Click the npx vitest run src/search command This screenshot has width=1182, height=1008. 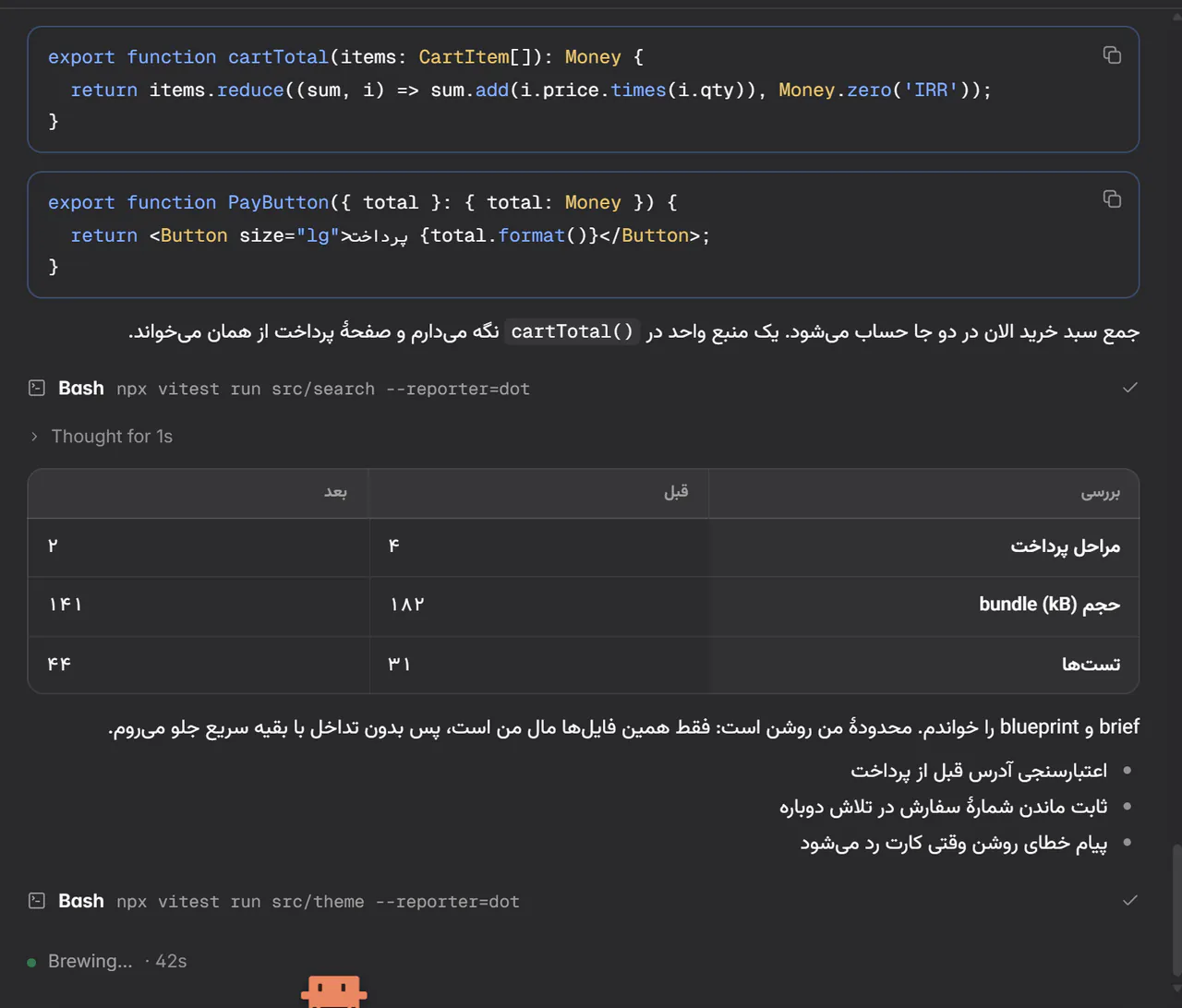323,390
